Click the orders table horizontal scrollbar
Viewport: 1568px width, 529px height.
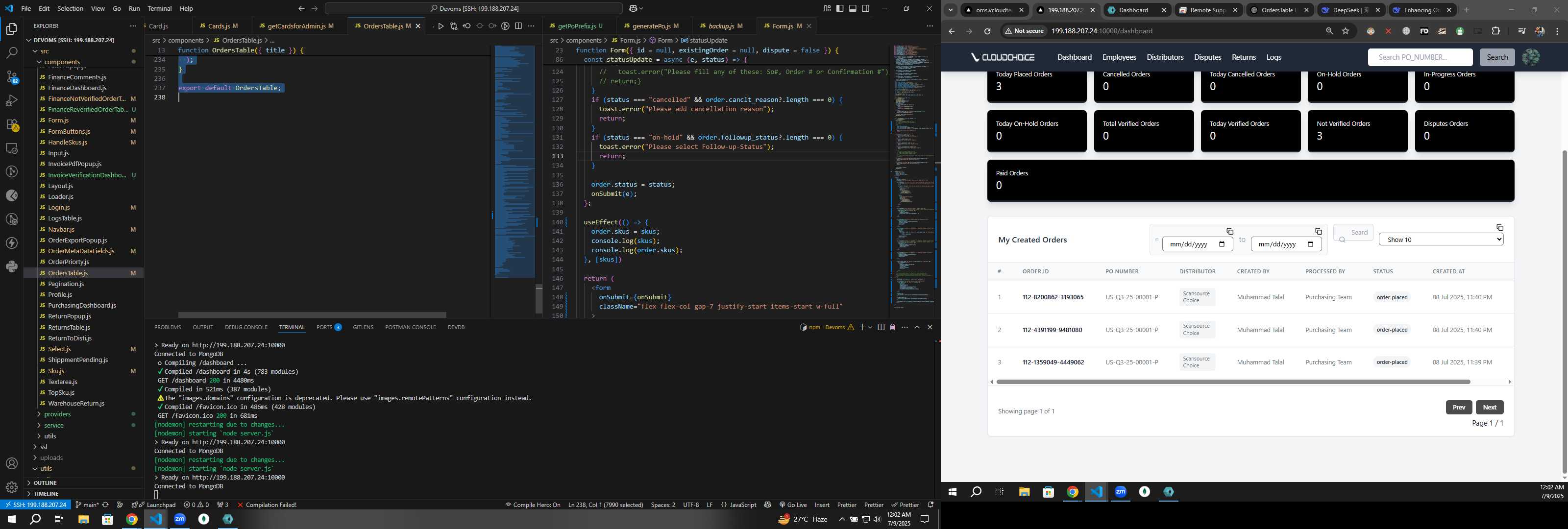(x=1233, y=382)
